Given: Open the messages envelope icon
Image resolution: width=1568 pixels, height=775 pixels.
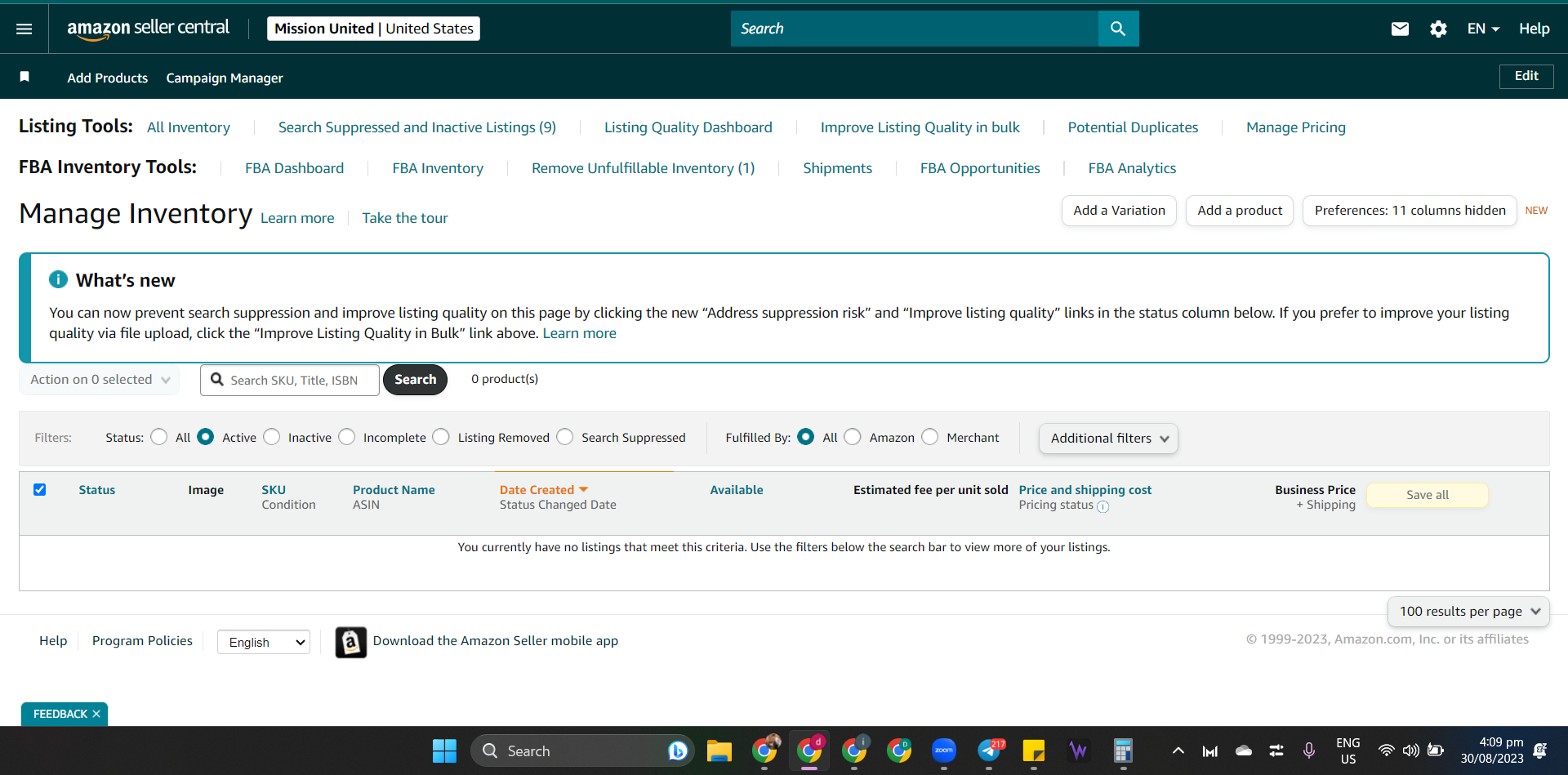Looking at the screenshot, I should (1400, 29).
